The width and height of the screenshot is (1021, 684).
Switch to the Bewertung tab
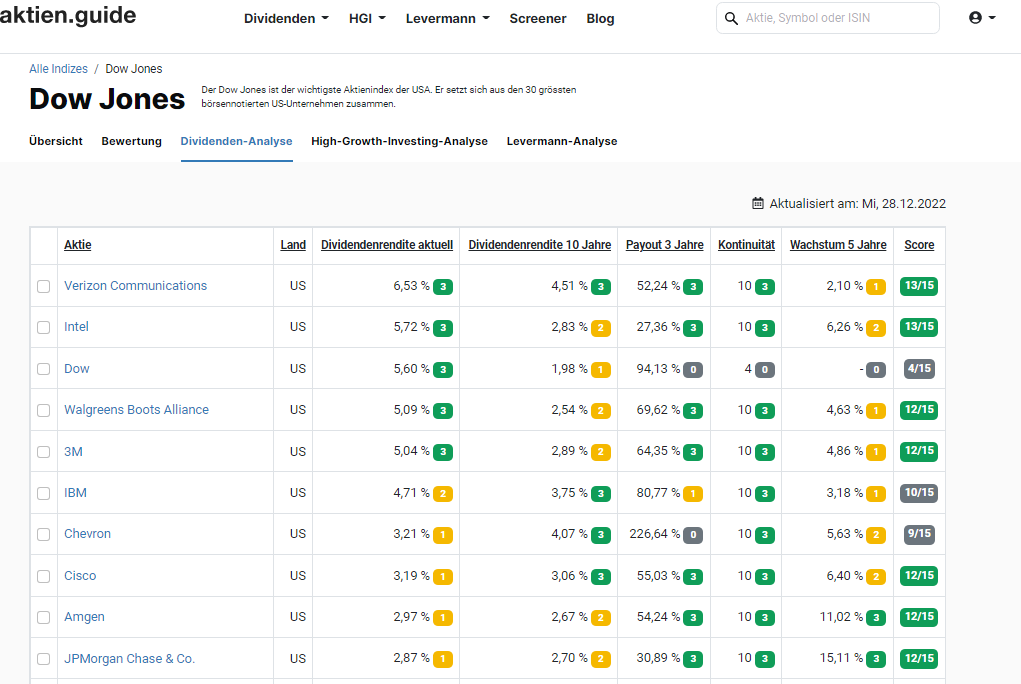click(x=132, y=141)
